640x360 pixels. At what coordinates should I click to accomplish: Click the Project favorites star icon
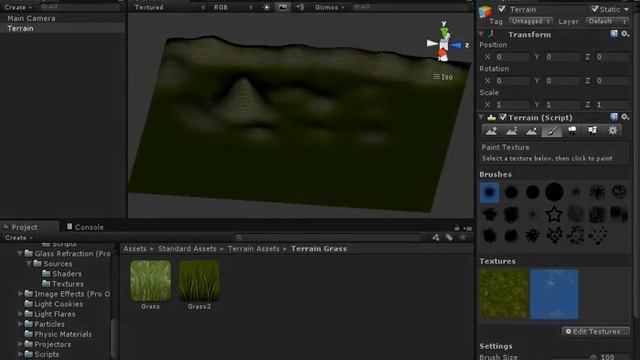462,238
